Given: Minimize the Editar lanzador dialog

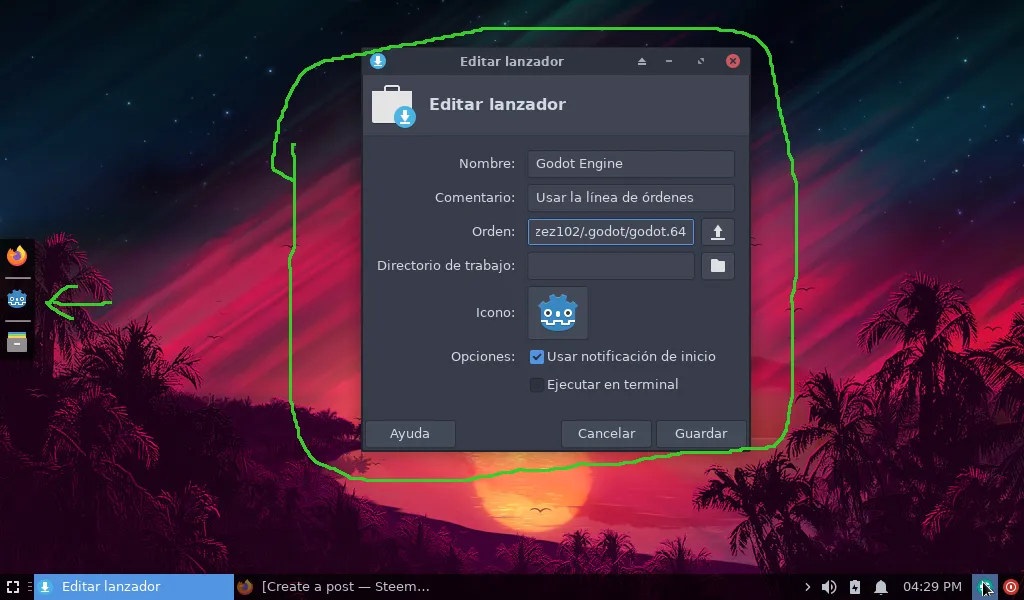Looking at the screenshot, I should coord(669,61).
